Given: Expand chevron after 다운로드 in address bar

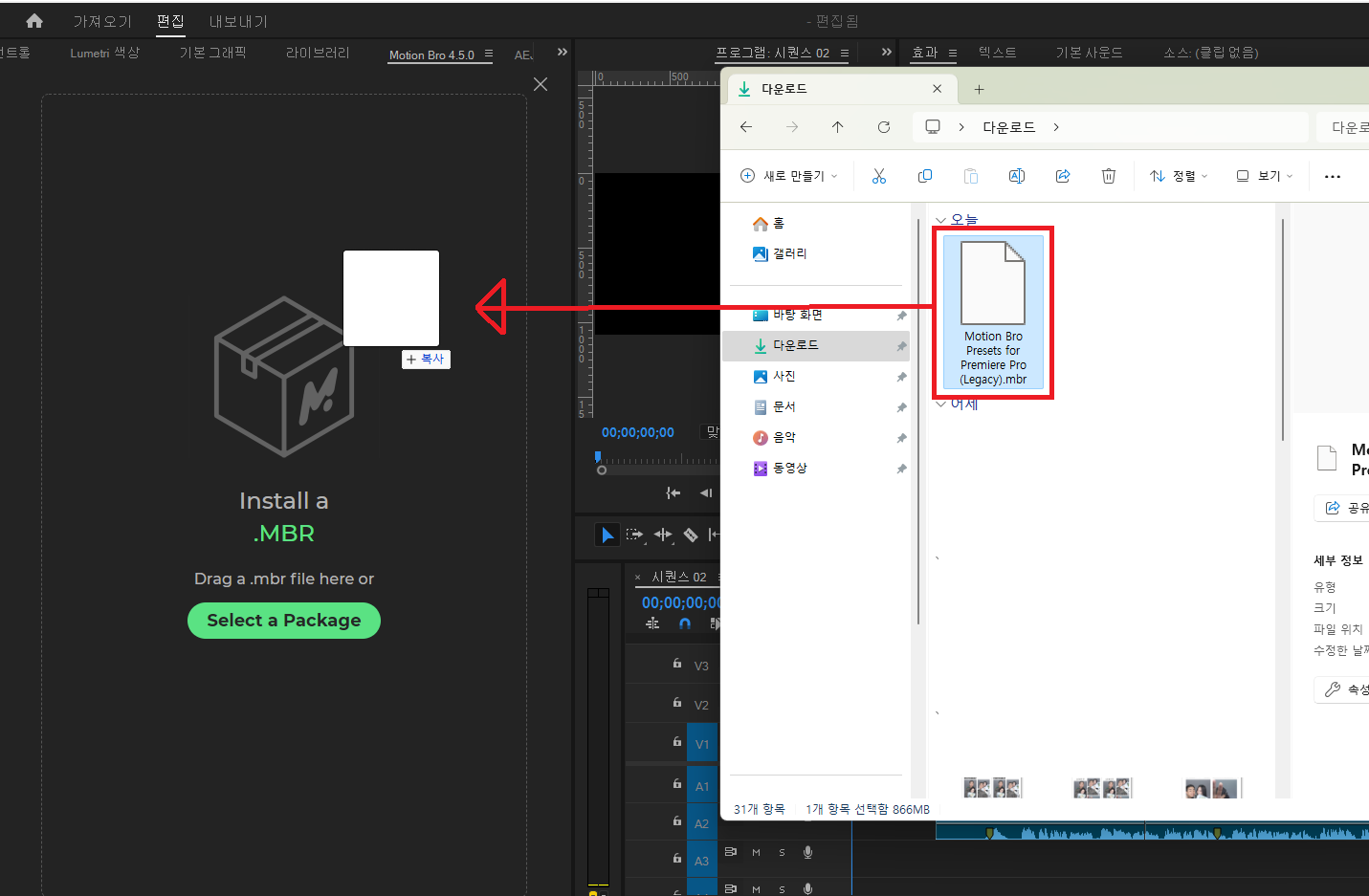Looking at the screenshot, I should point(1056,127).
